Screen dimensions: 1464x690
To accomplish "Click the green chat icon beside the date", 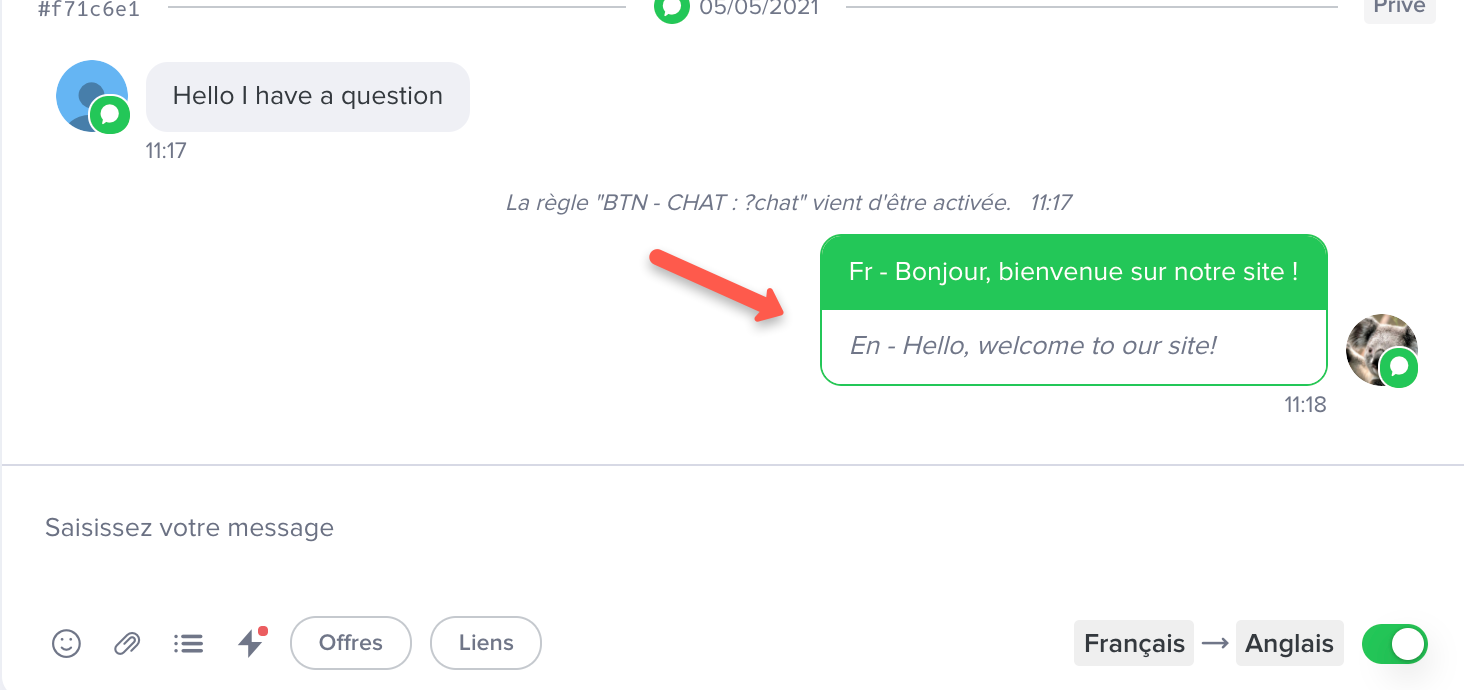I will [672, 8].
